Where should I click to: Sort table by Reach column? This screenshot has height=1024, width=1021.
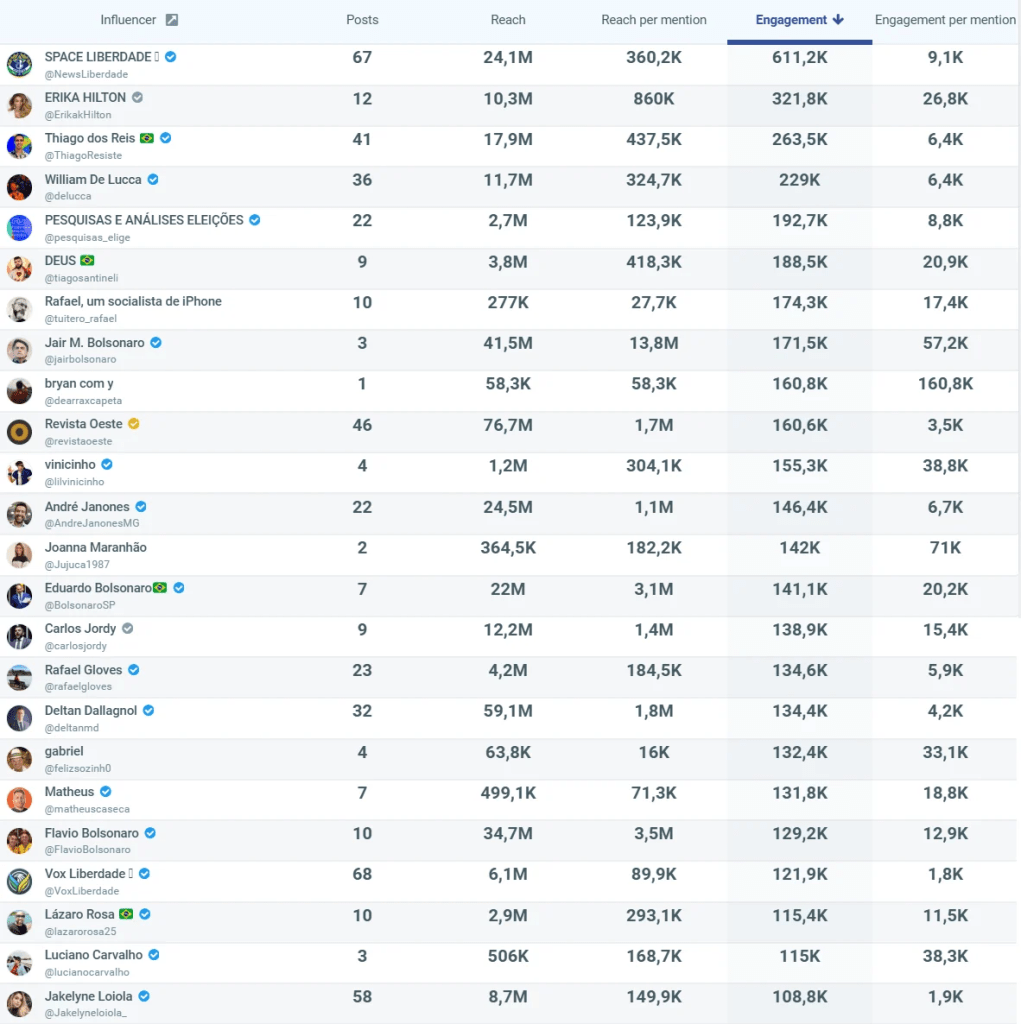point(508,20)
